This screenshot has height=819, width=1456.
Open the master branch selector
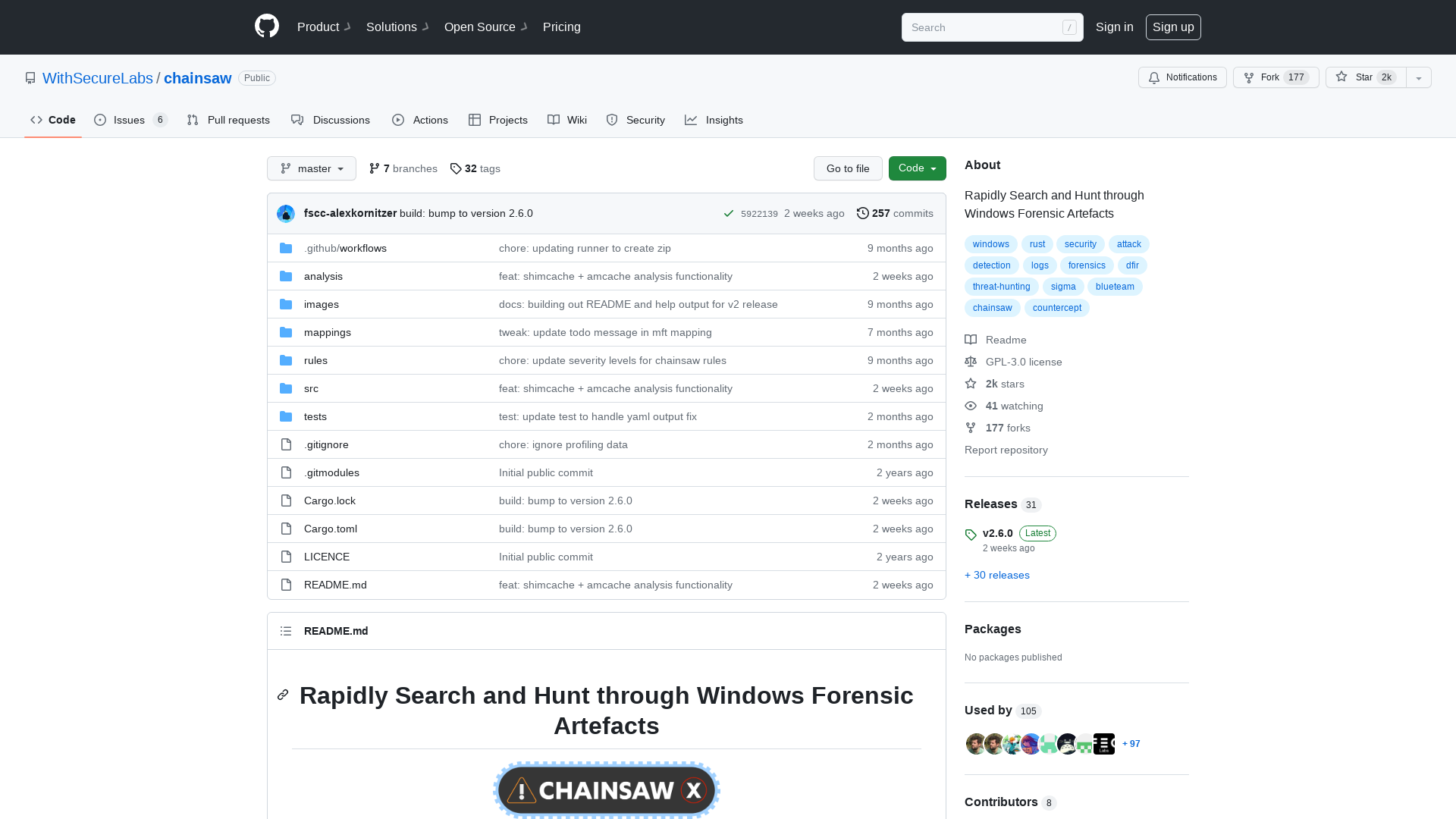click(312, 168)
